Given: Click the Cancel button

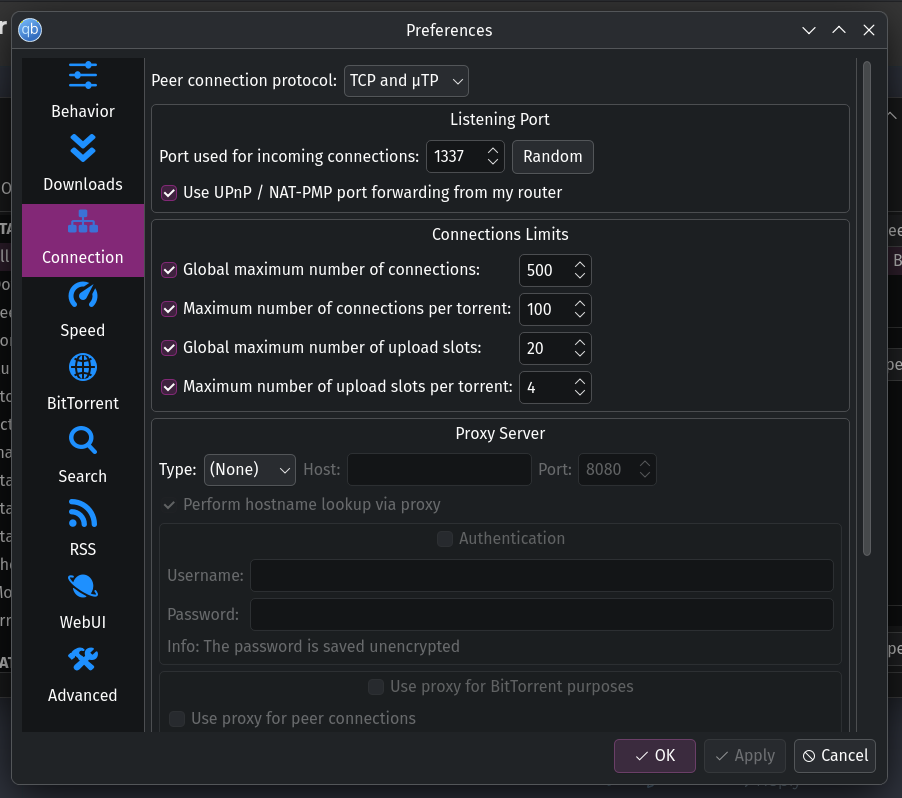Looking at the screenshot, I should pyautogui.click(x=835, y=756).
